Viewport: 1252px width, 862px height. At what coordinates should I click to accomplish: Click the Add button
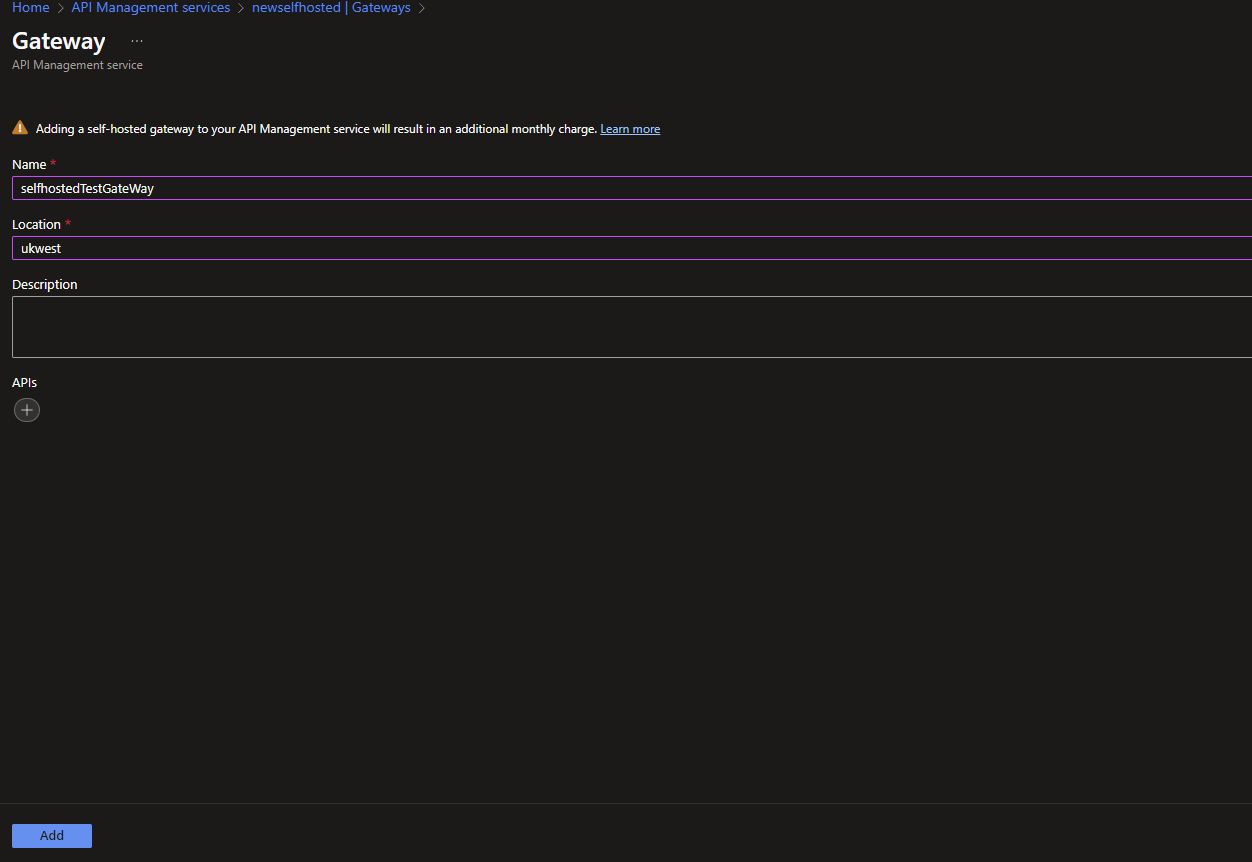click(52, 836)
